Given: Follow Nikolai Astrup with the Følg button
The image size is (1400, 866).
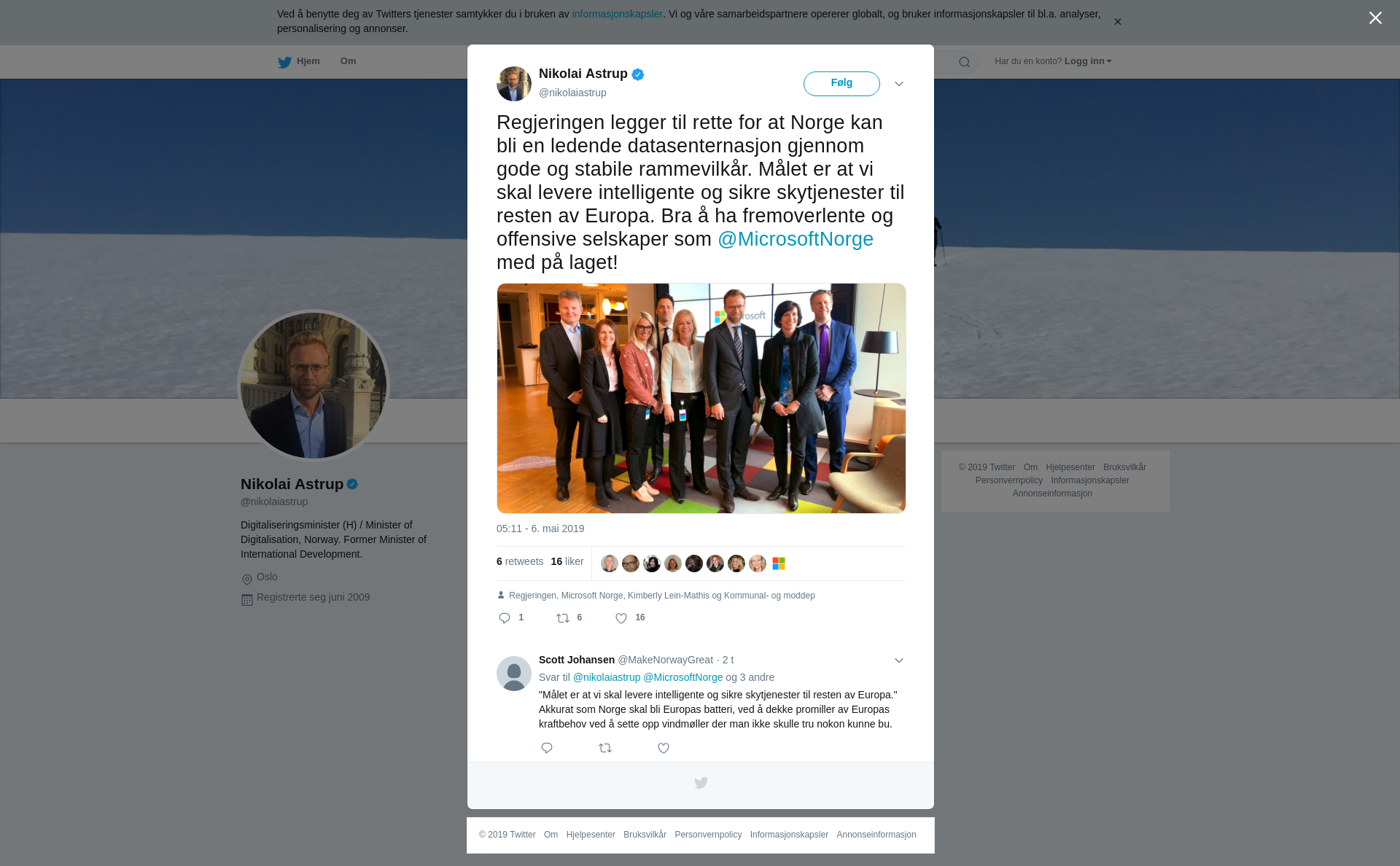Looking at the screenshot, I should [x=841, y=83].
